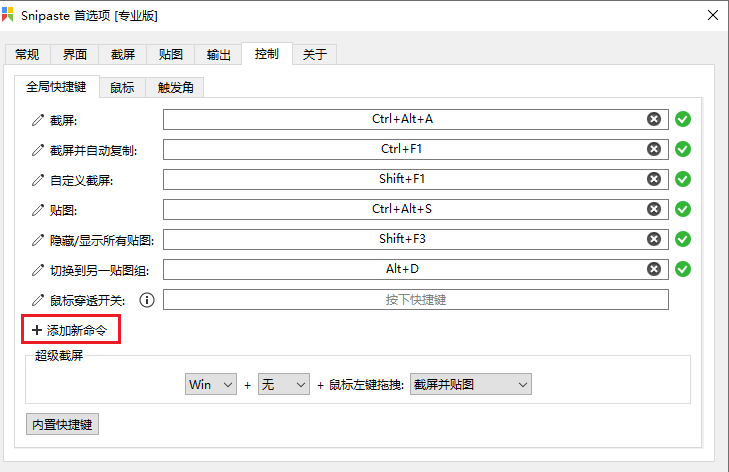Switch to the 输出 tab

click(x=219, y=54)
